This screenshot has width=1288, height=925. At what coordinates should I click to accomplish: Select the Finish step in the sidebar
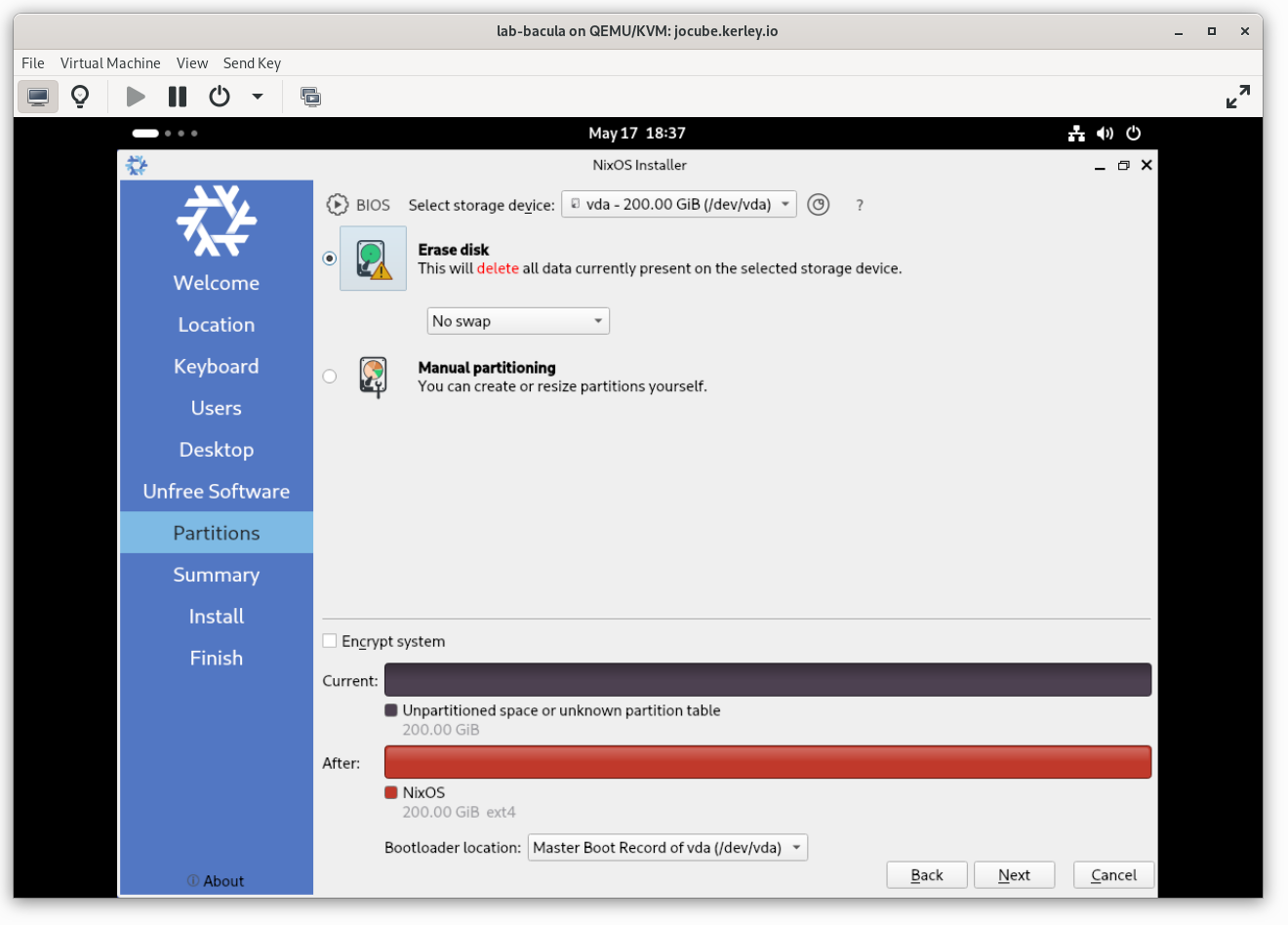[x=217, y=658]
